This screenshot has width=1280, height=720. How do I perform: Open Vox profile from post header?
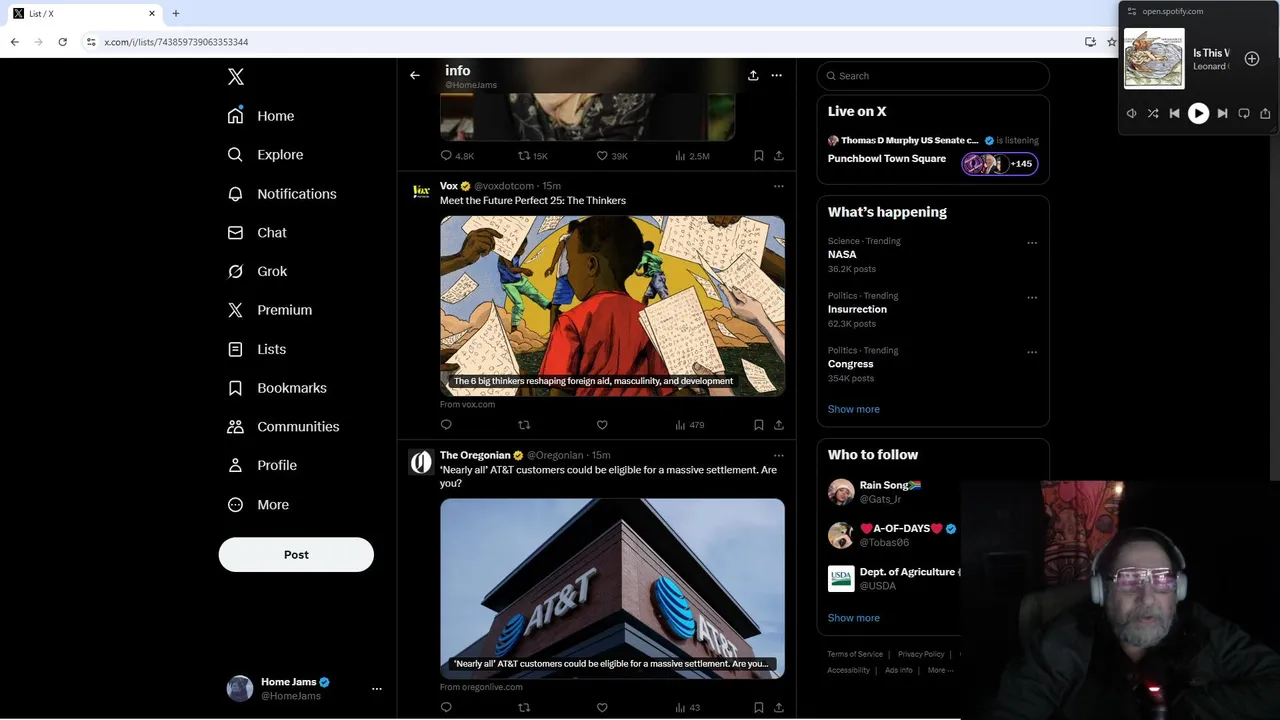(449, 186)
